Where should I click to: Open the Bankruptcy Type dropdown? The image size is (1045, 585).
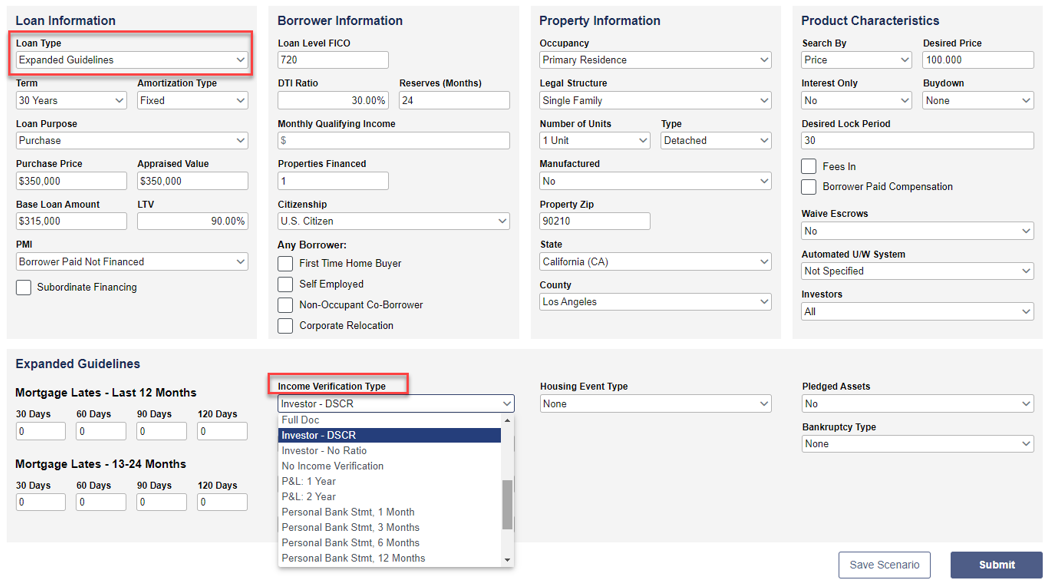point(917,444)
